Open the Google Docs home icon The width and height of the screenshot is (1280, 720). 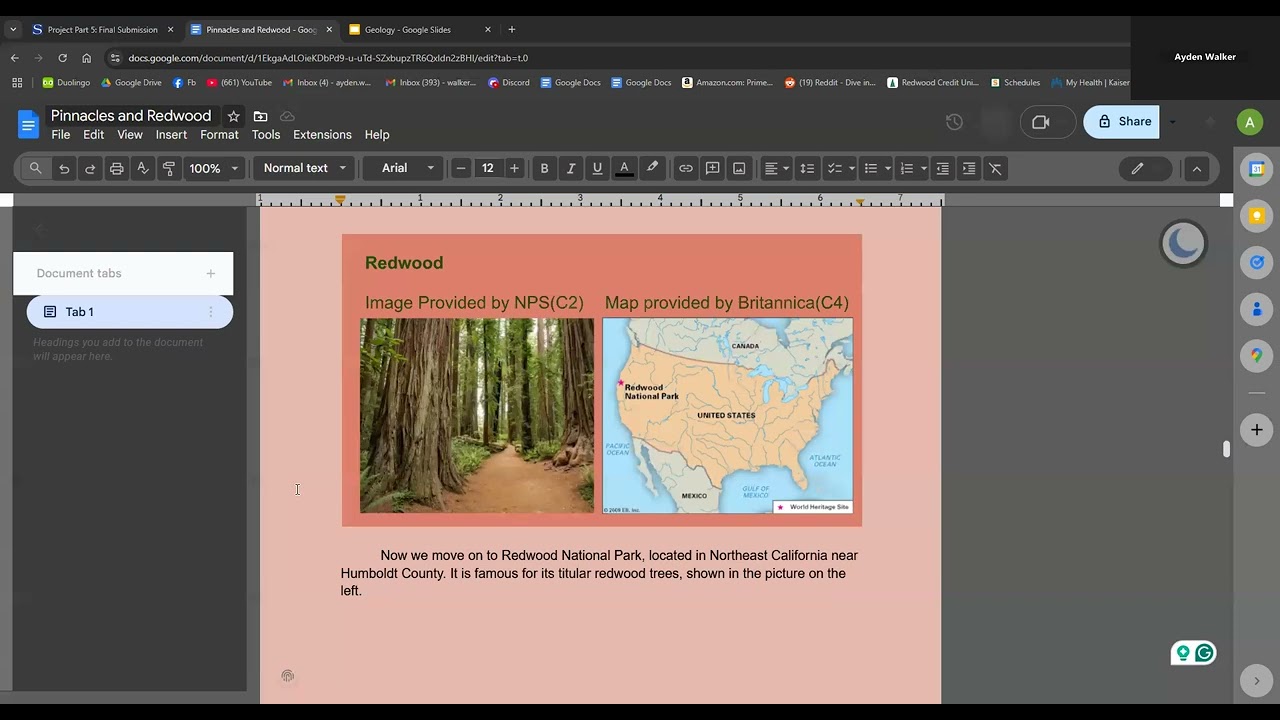[x=28, y=124]
